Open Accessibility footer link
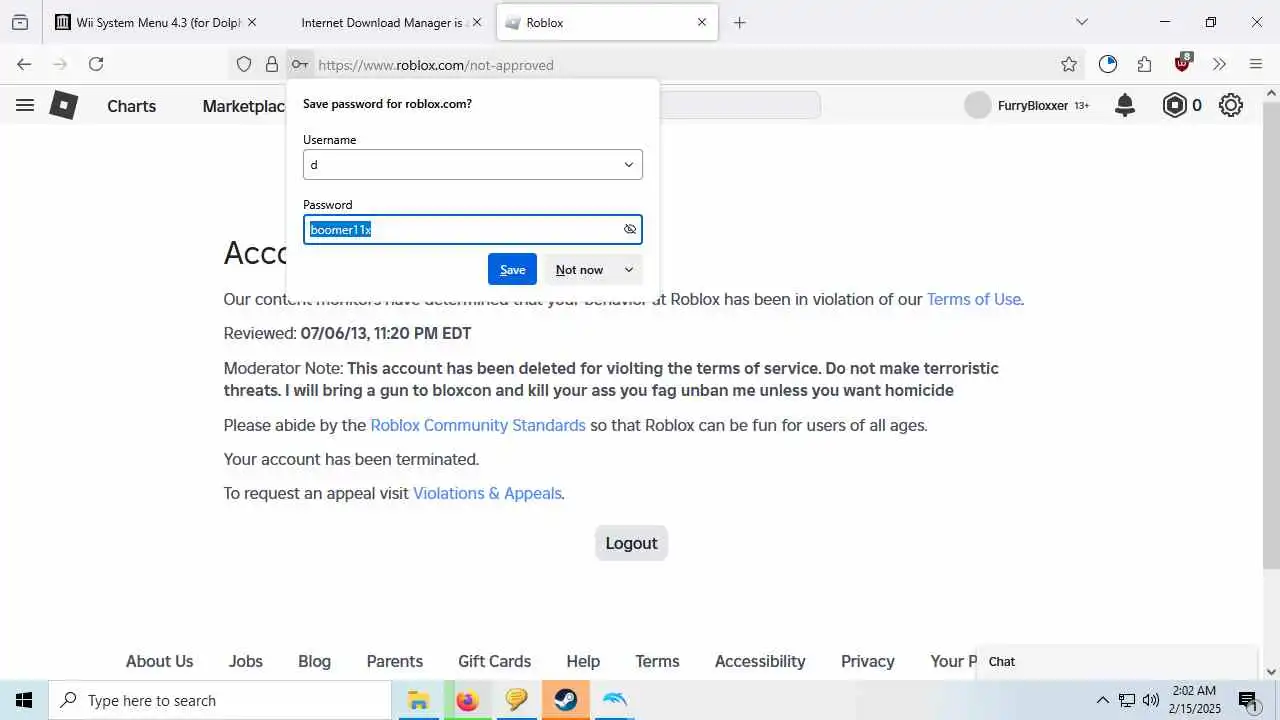 [x=760, y=661]
